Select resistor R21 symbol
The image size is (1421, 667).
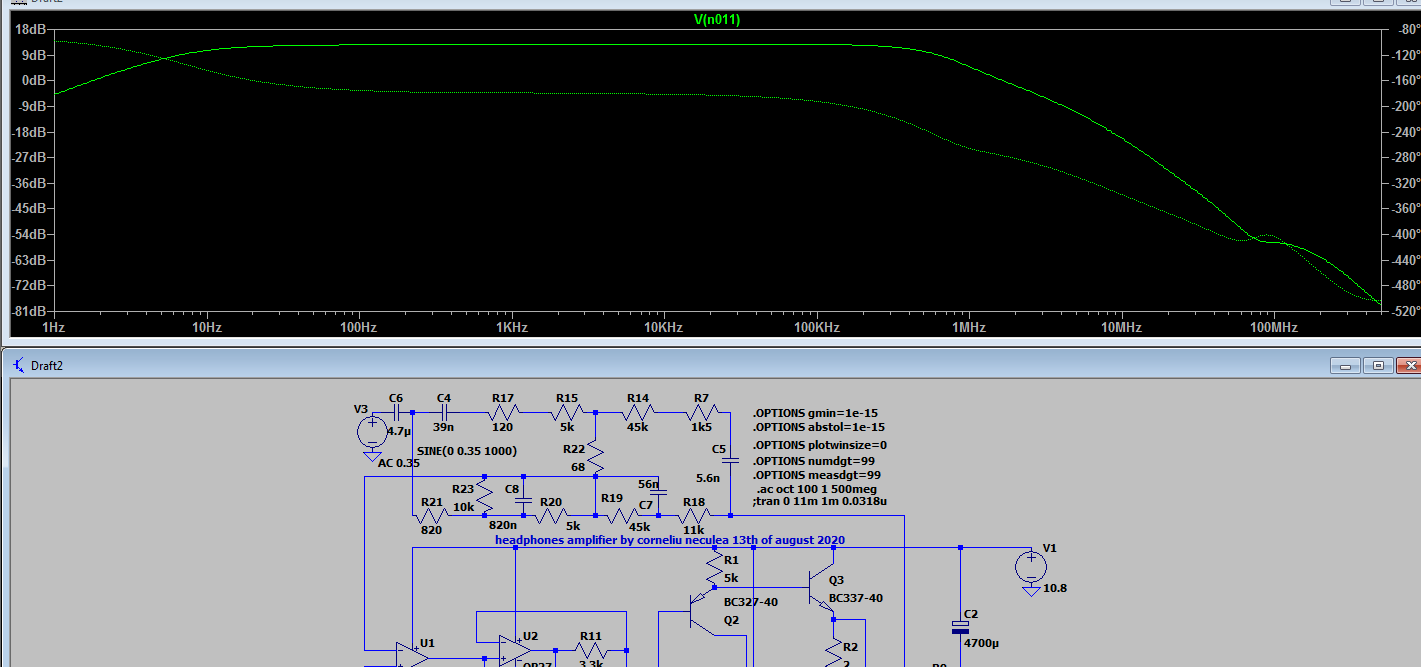(x=431, y=516)
